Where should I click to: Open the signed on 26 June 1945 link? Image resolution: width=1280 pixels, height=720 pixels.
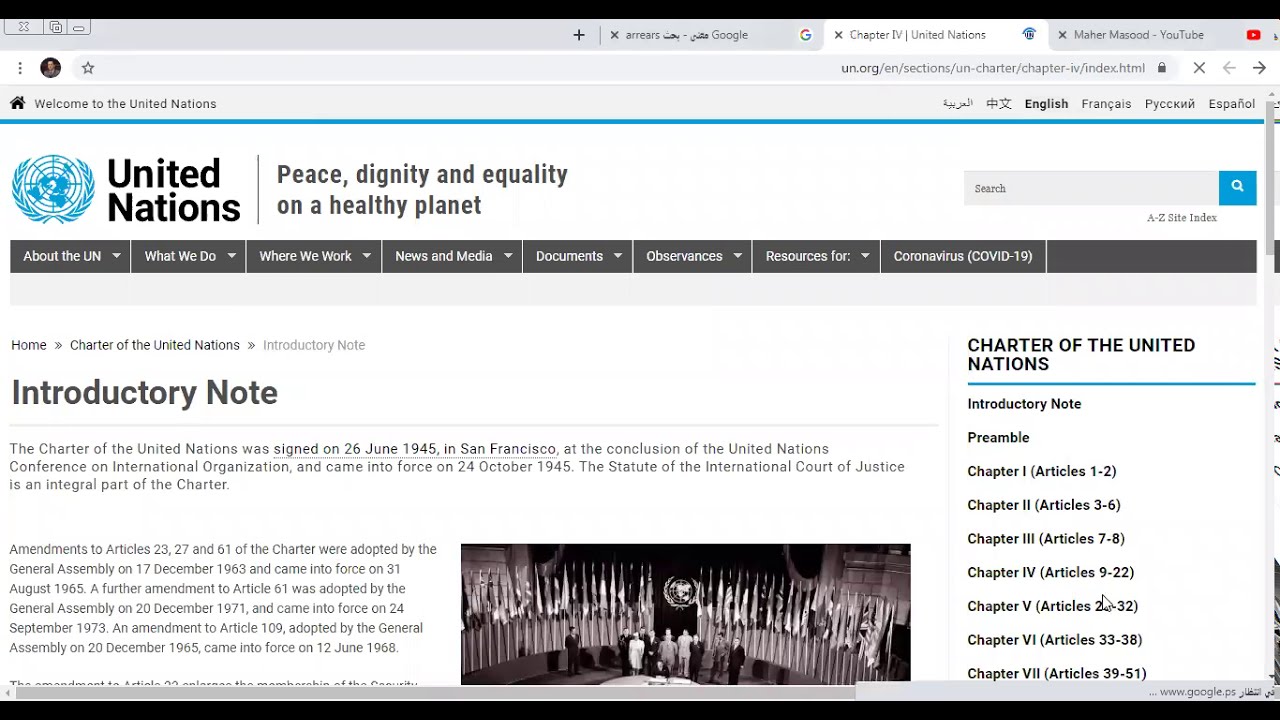click(414, 449)
